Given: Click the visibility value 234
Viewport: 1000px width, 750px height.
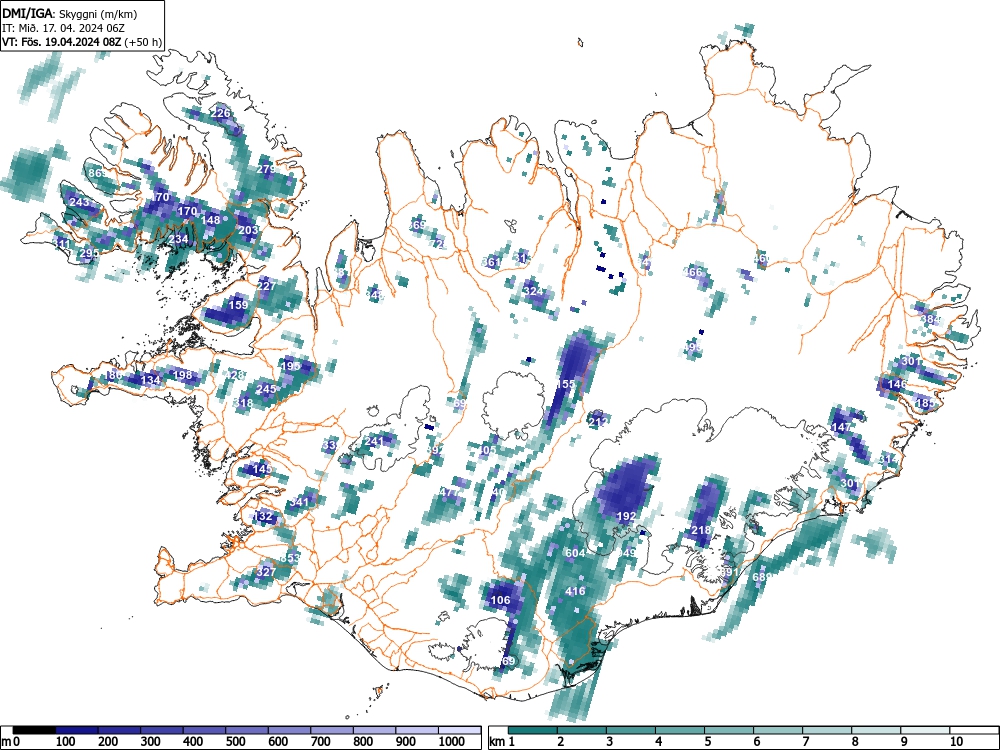Looking at the screenshot, I should point(179,239).
